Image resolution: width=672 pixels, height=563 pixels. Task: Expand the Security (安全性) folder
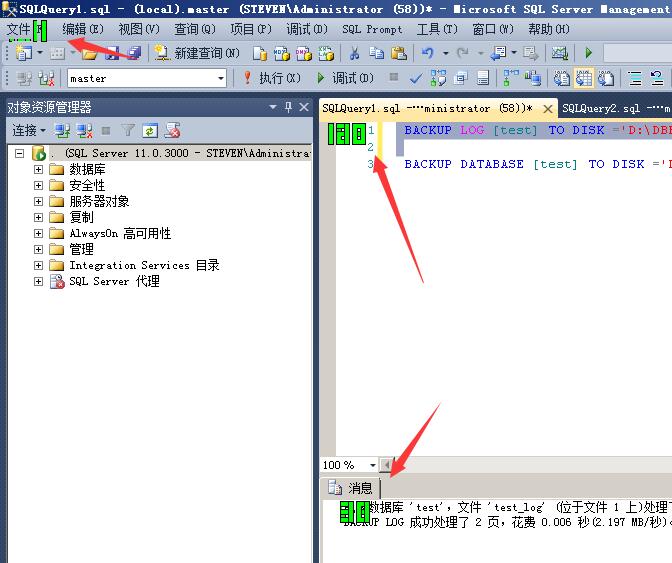pyautogui.click(x=38, y=185)
